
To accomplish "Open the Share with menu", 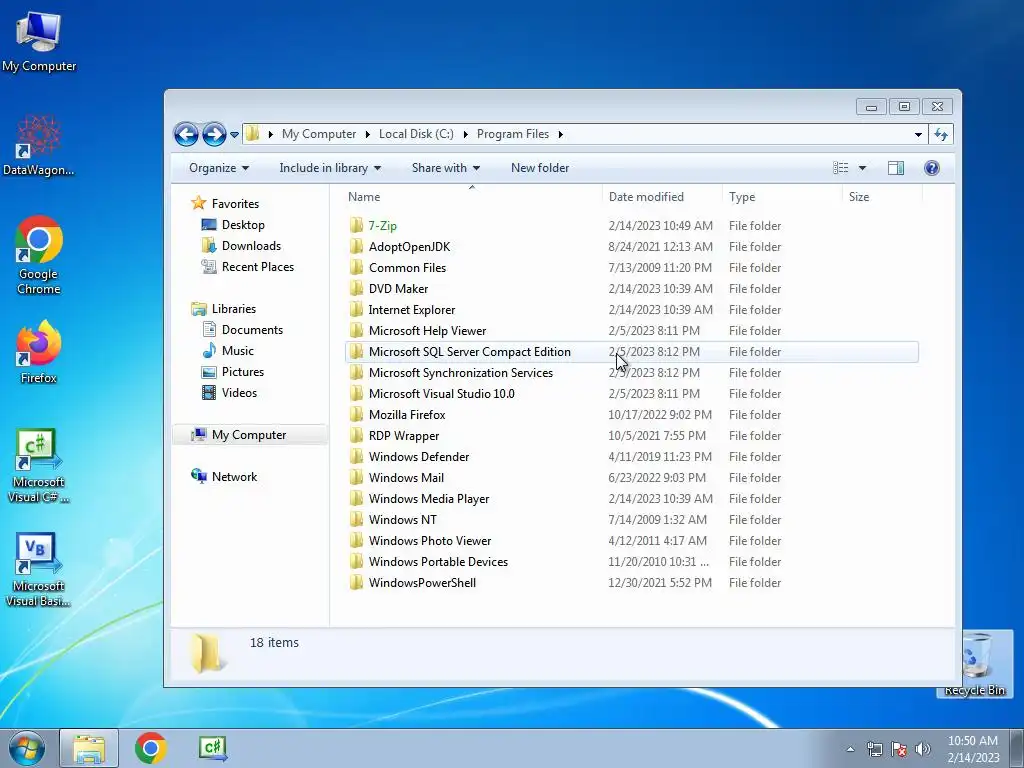I will (x=445, y=168).
